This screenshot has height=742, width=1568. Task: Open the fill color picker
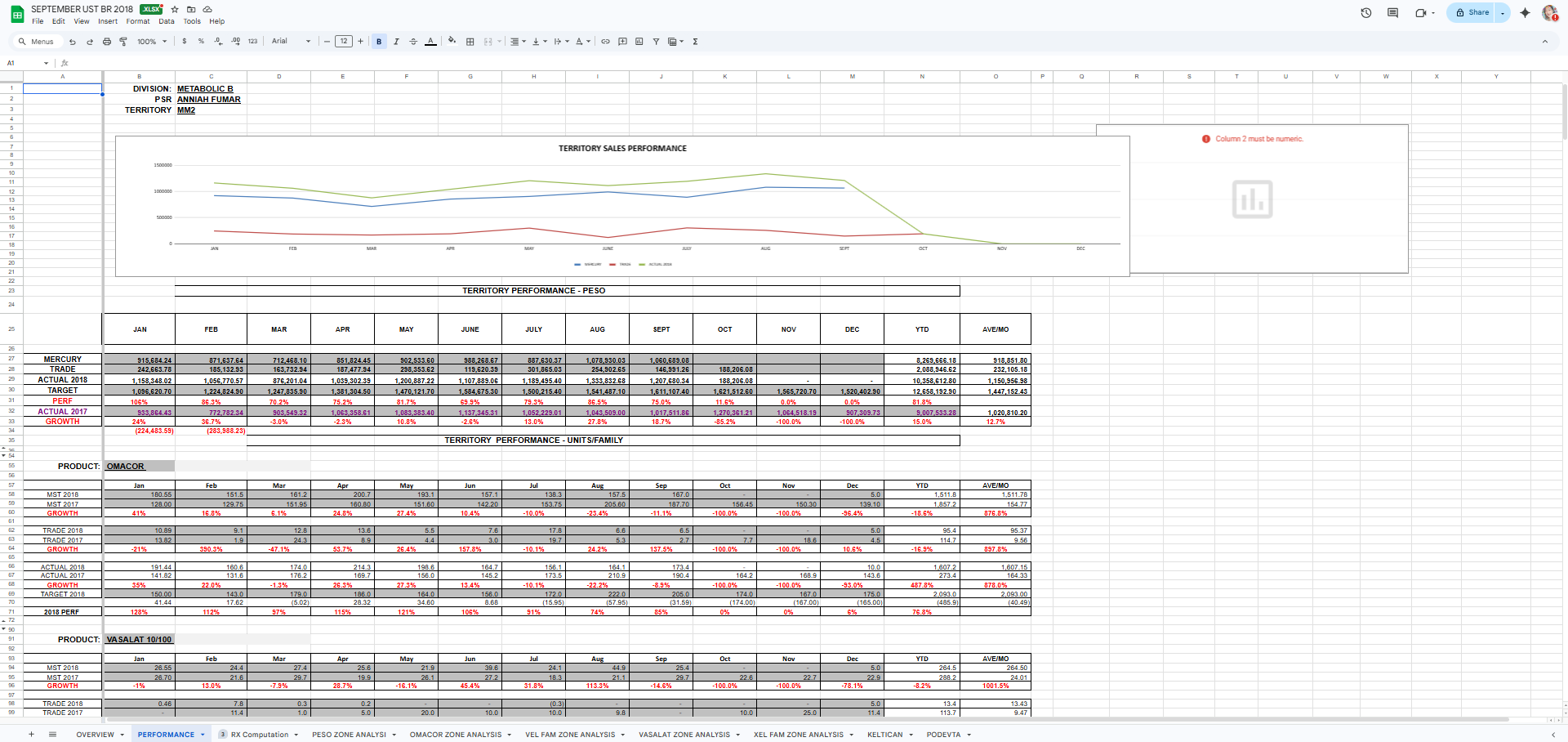coord(452,42)
